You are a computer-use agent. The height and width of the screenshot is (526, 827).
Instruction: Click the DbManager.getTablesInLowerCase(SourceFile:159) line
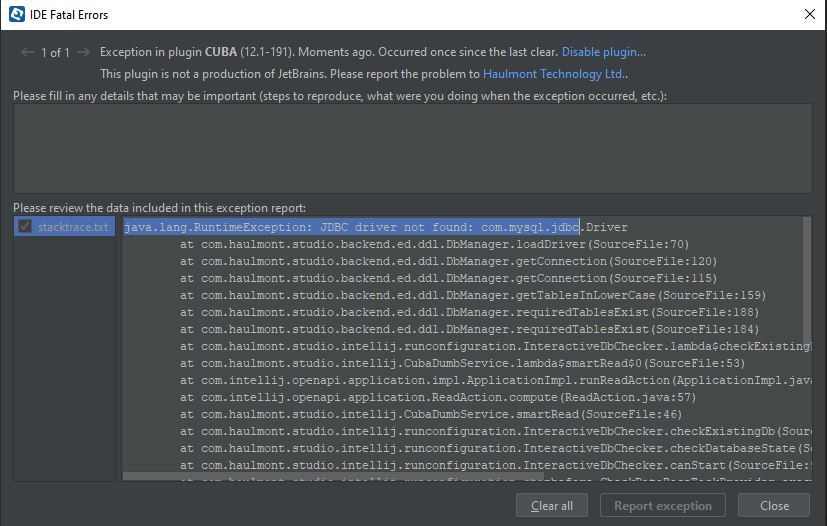pos(473,295)
